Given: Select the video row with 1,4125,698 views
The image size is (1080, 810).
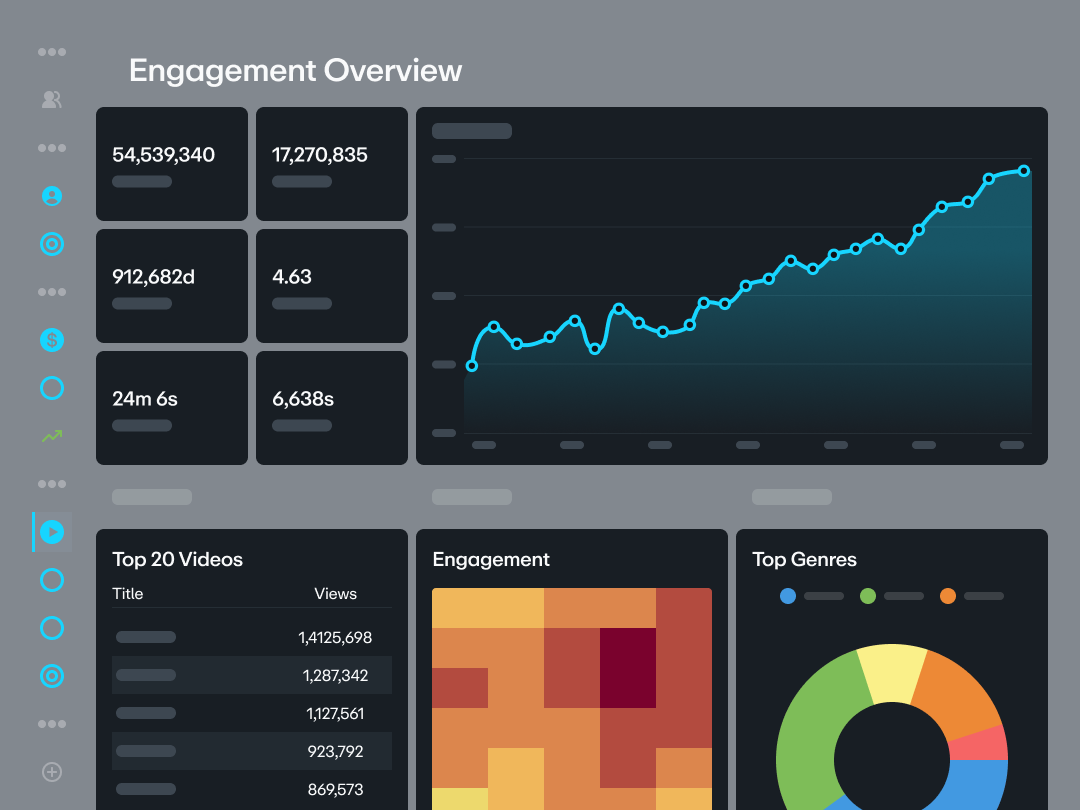Looking at the screenshot, I should (252, 637).
